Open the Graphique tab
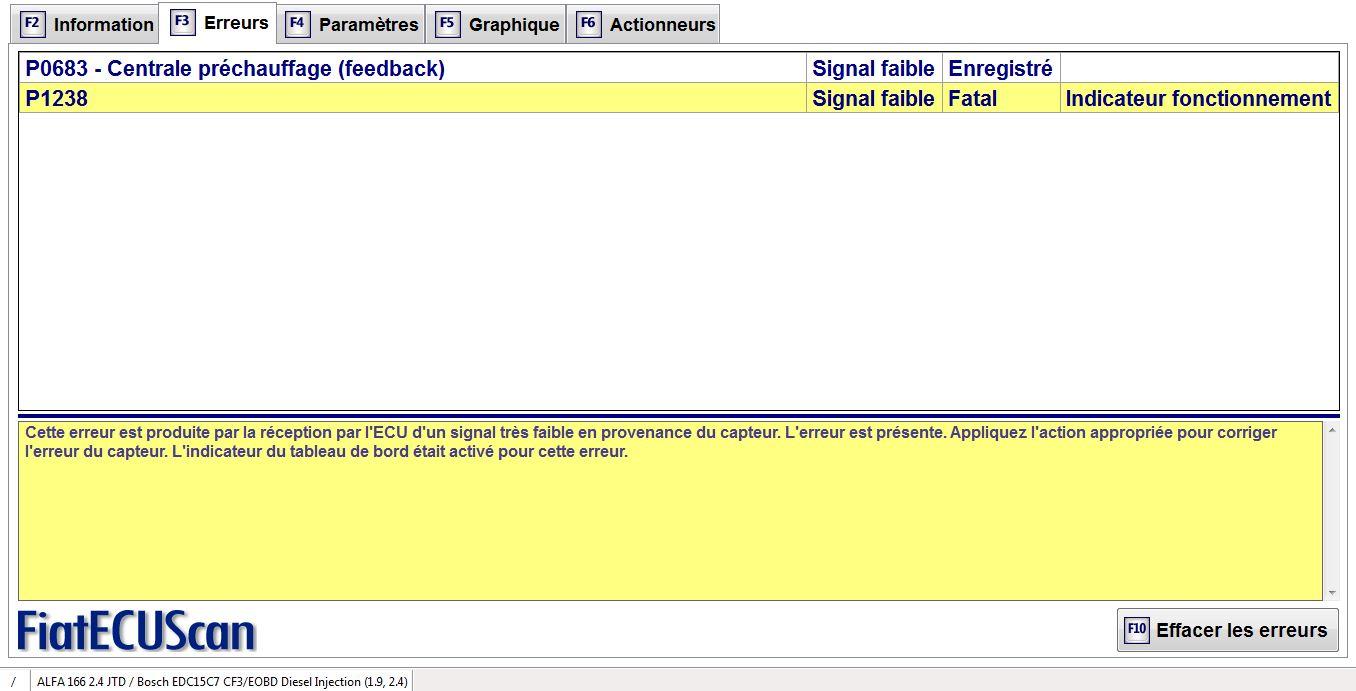The height and width of the screenshot is (691, 1356). [513, 25]
